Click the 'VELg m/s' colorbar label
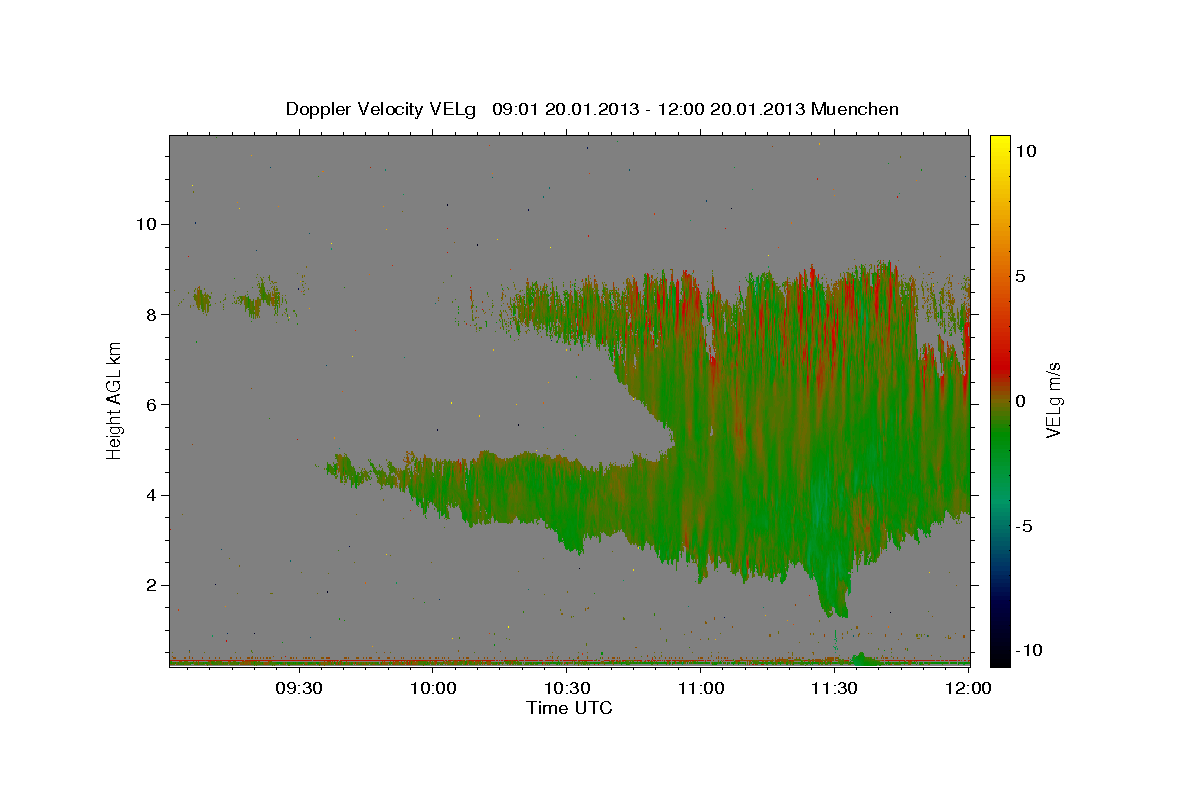Screen dimensions: 1200x800 (1053, 401)
